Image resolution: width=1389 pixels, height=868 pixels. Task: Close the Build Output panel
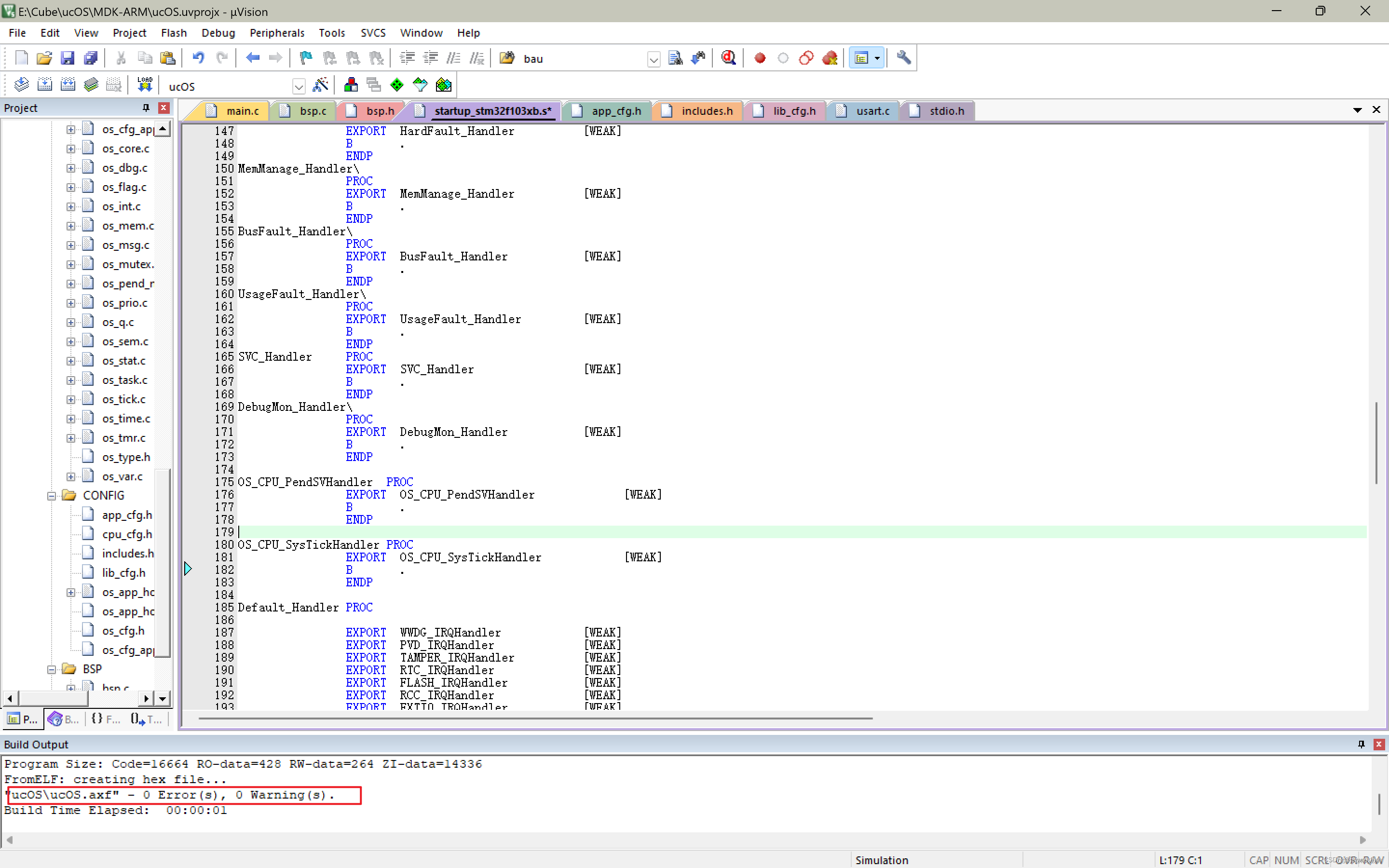pyautogui.click(x=1379, y=745)
